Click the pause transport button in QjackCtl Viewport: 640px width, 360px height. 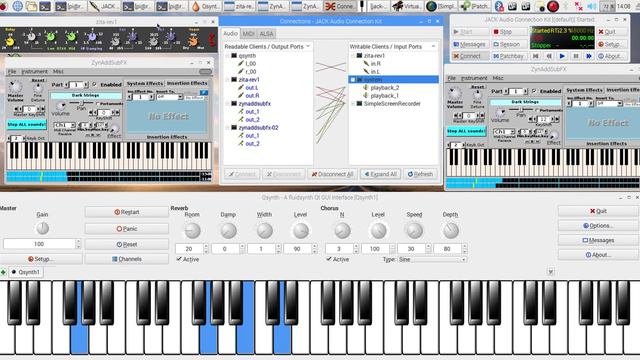click(576, 56)
